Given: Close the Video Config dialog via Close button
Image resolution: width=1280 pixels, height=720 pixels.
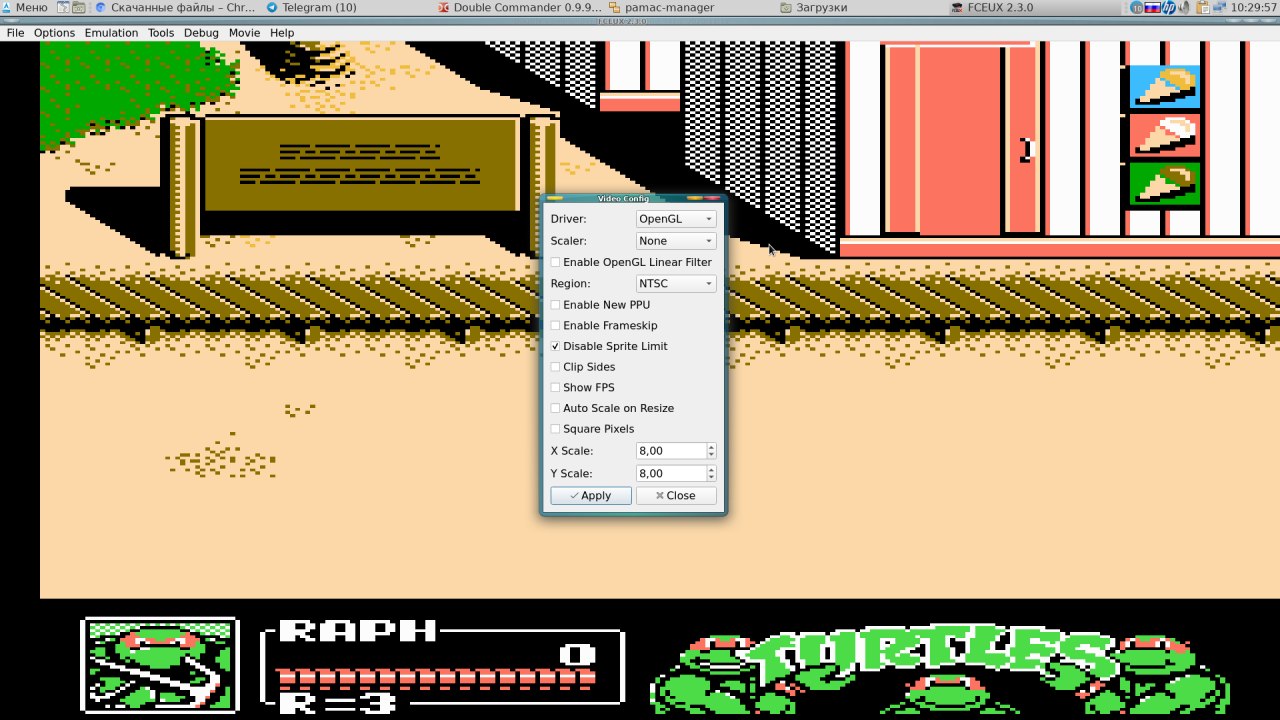Looking at the screenshot, I should tap(676, 496).
